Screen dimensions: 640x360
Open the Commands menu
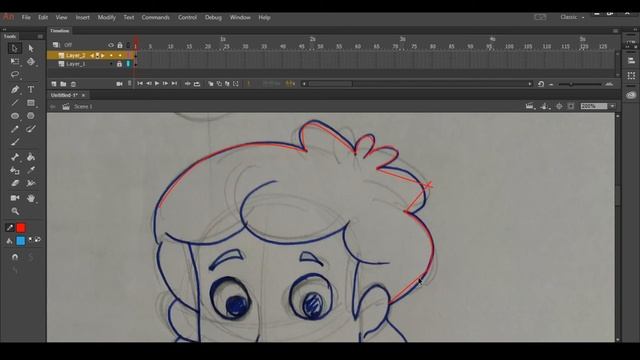tap(156, 18)
